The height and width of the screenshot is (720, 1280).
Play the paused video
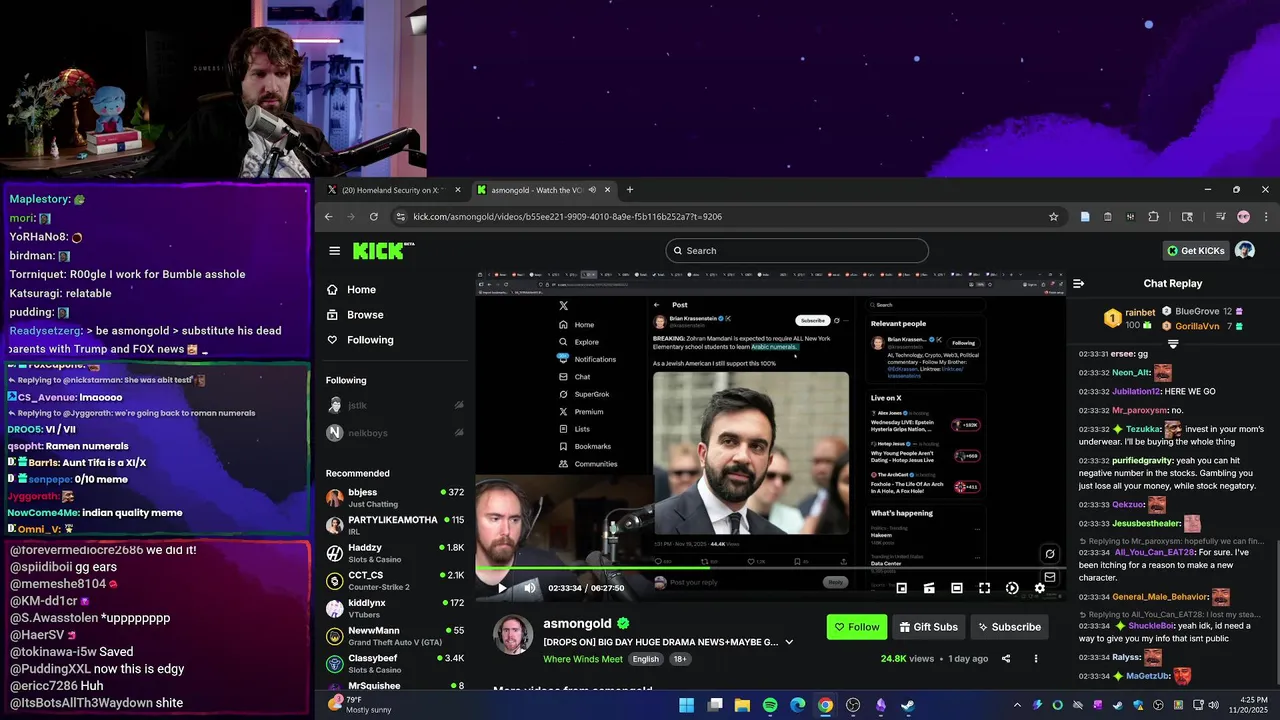click(x=502, y=588)
